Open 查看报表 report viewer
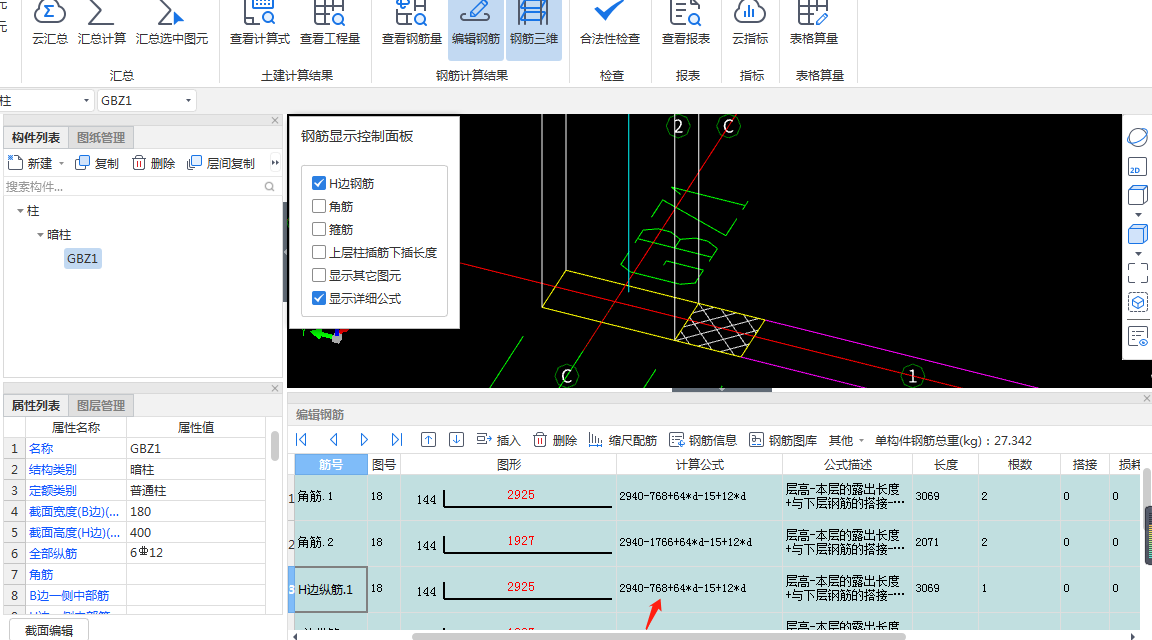Viewport: 1152px width, 640px height. [685, 24]
